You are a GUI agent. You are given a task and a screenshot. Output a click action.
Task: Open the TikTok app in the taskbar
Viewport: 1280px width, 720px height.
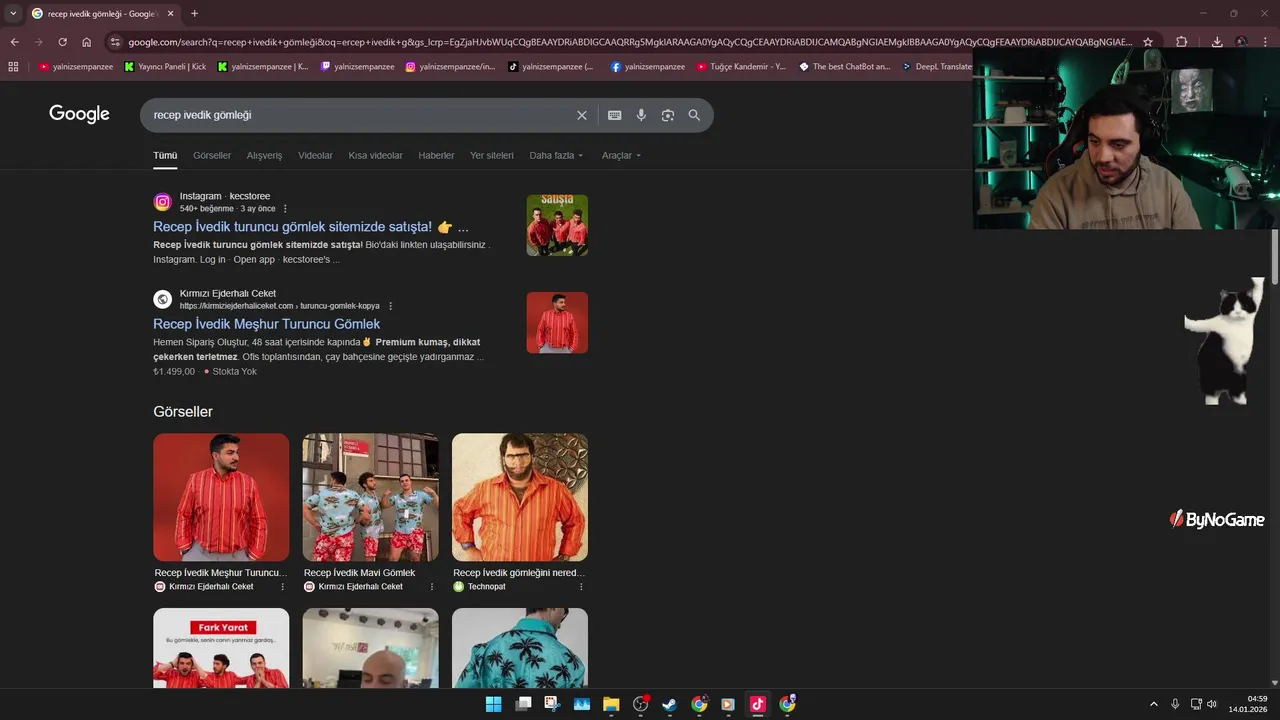(x=757, y=704)
